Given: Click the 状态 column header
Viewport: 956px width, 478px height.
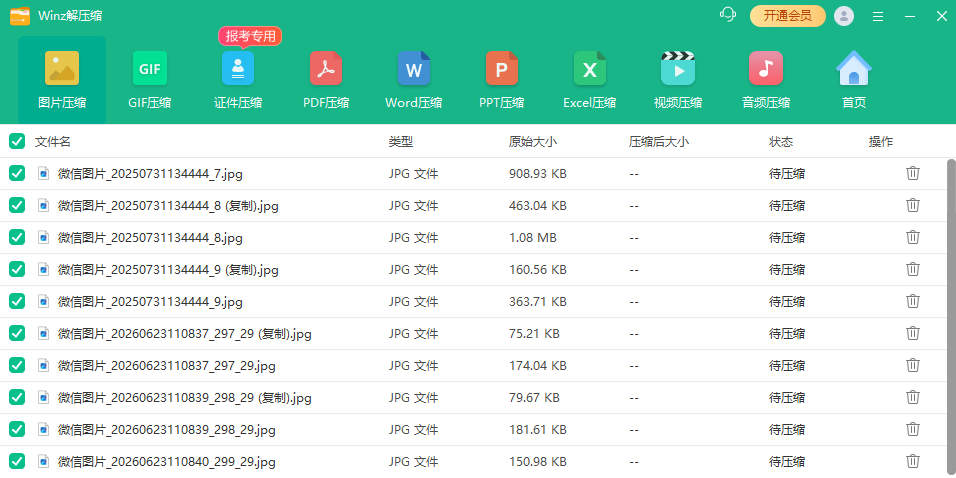Looking at the screenshot, I should tap(781, 142).
